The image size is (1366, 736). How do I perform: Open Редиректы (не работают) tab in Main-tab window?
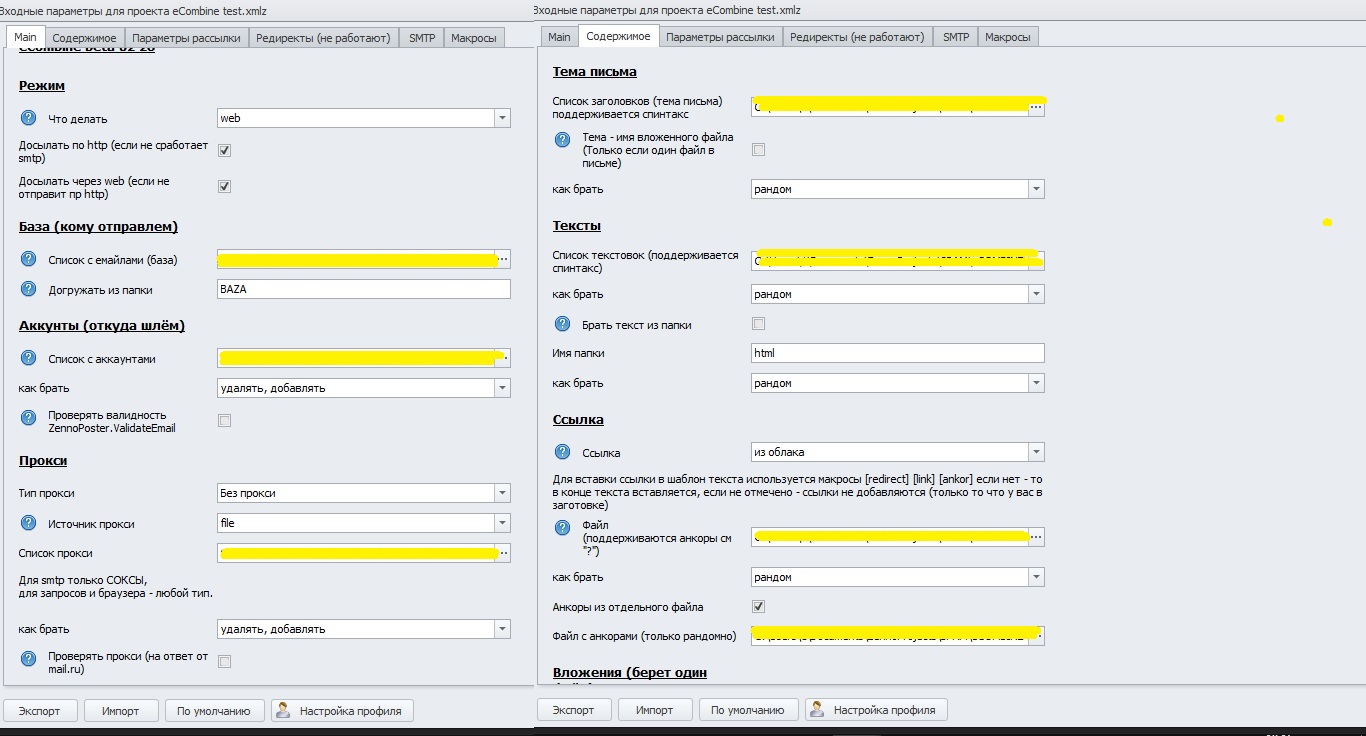323,38
